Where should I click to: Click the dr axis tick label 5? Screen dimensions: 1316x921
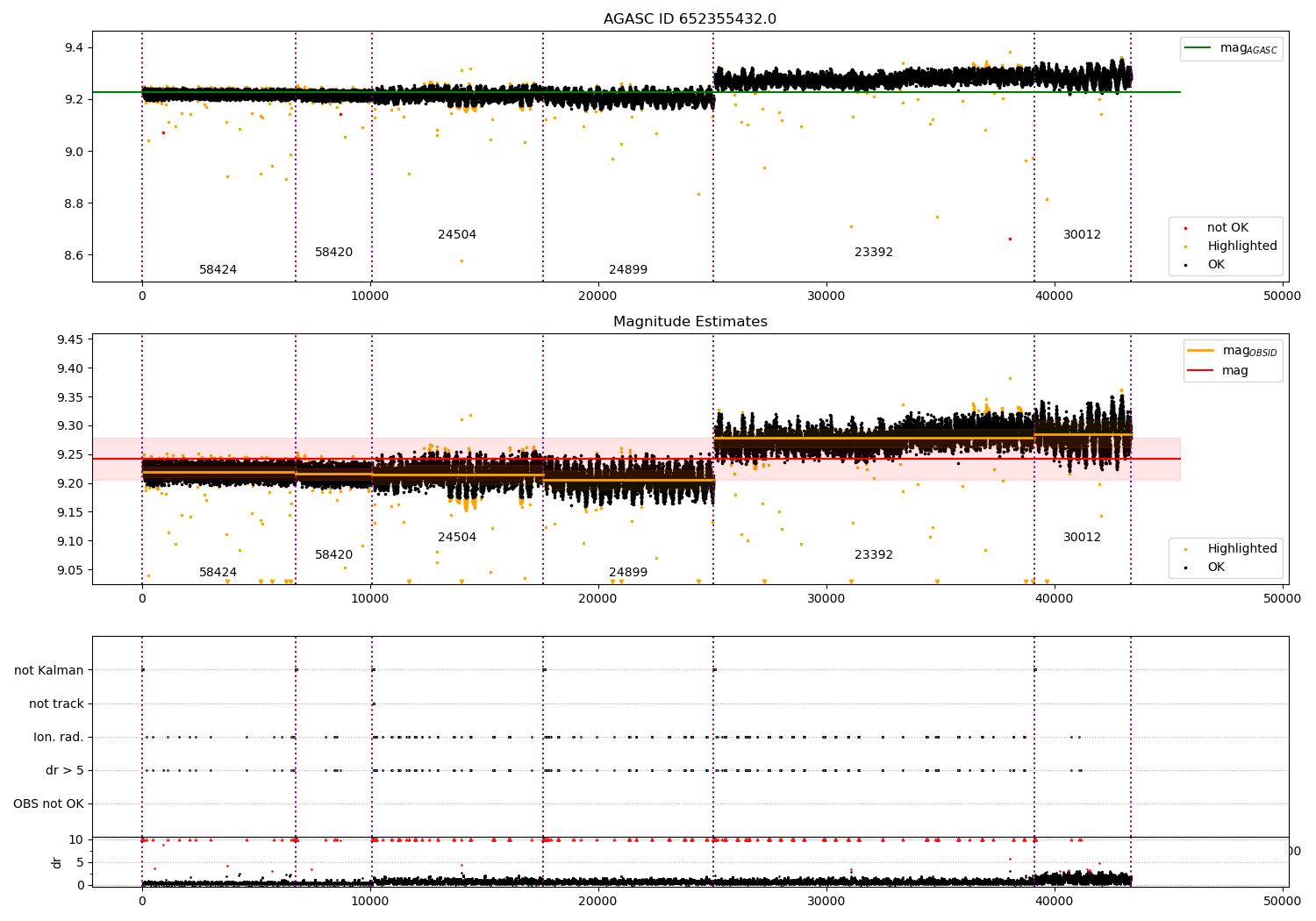tap(81, 862)
